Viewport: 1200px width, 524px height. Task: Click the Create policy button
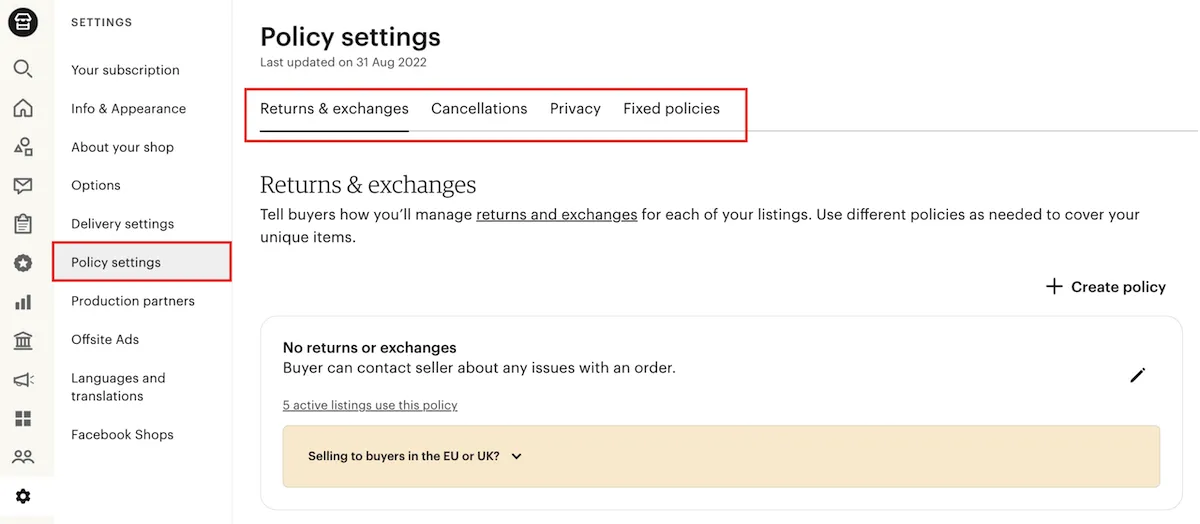(x=1105, y=287)
